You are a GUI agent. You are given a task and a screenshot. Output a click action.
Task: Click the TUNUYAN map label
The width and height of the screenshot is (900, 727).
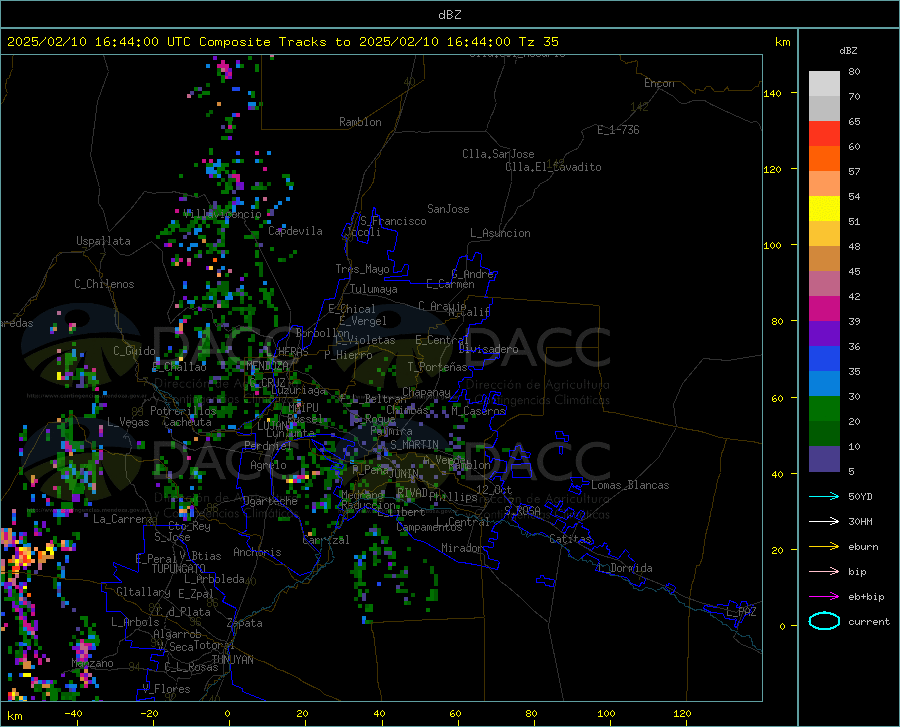coord(232,660)
